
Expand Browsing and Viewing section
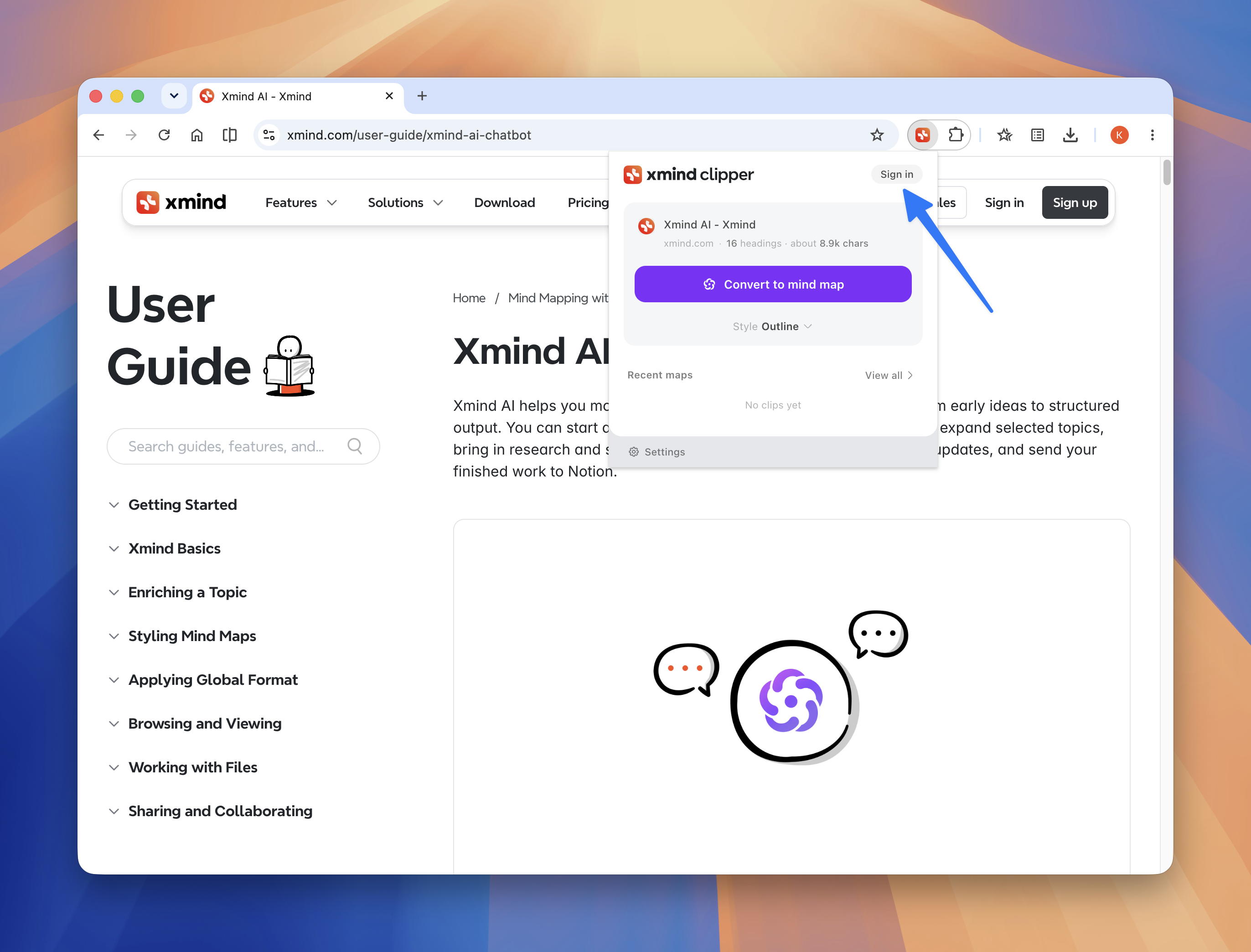195,723
